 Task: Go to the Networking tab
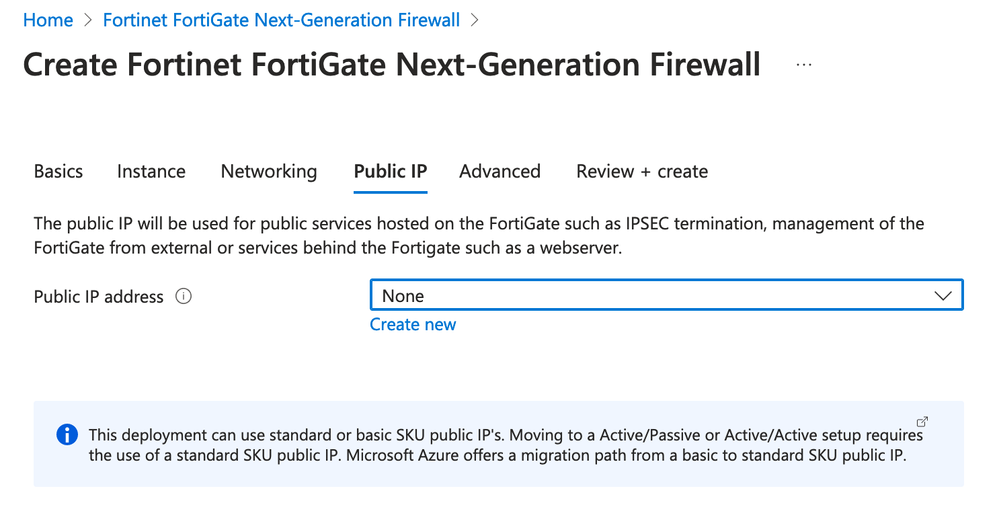tap(268, 171)
